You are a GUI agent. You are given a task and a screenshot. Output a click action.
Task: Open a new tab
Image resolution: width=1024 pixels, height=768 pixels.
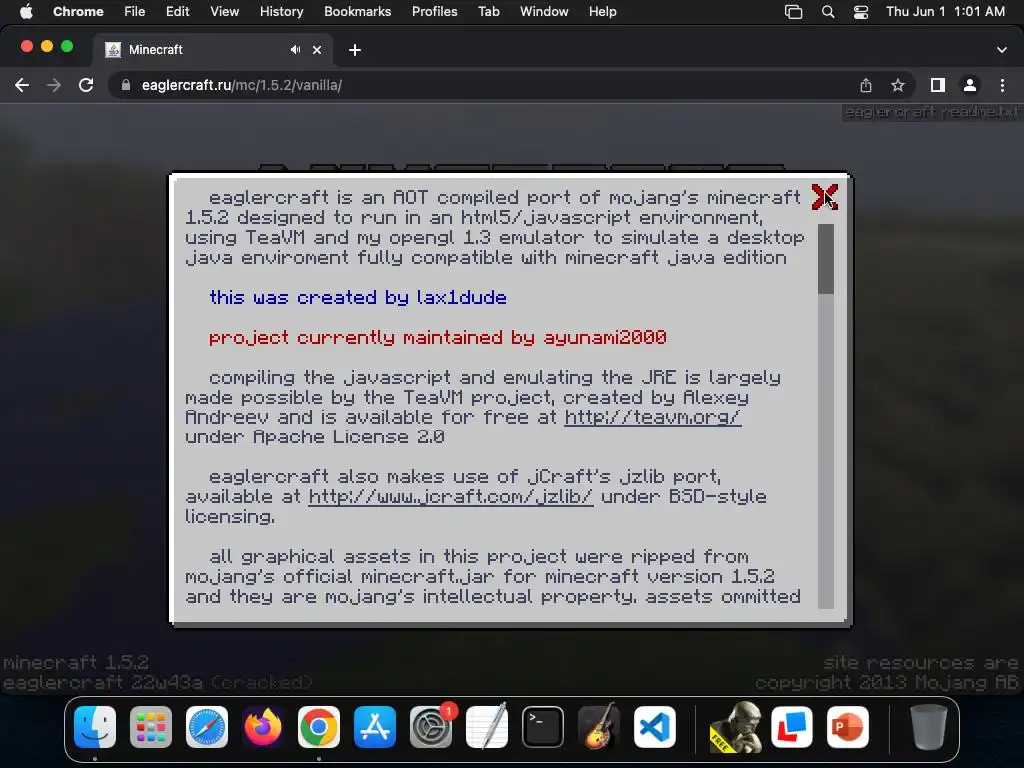point(355,50)
